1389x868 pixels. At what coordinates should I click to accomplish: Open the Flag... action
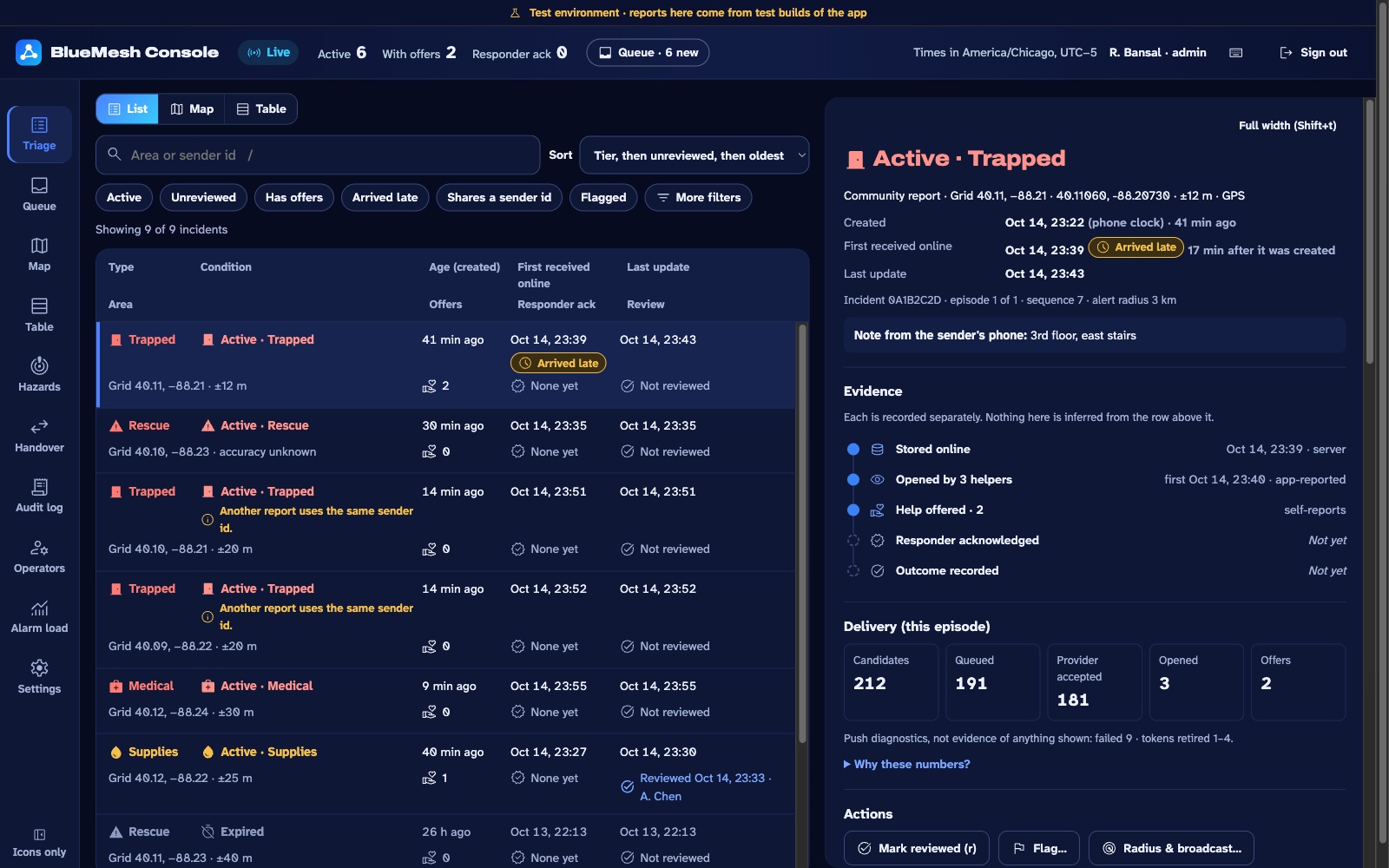tap(1039, 848)
